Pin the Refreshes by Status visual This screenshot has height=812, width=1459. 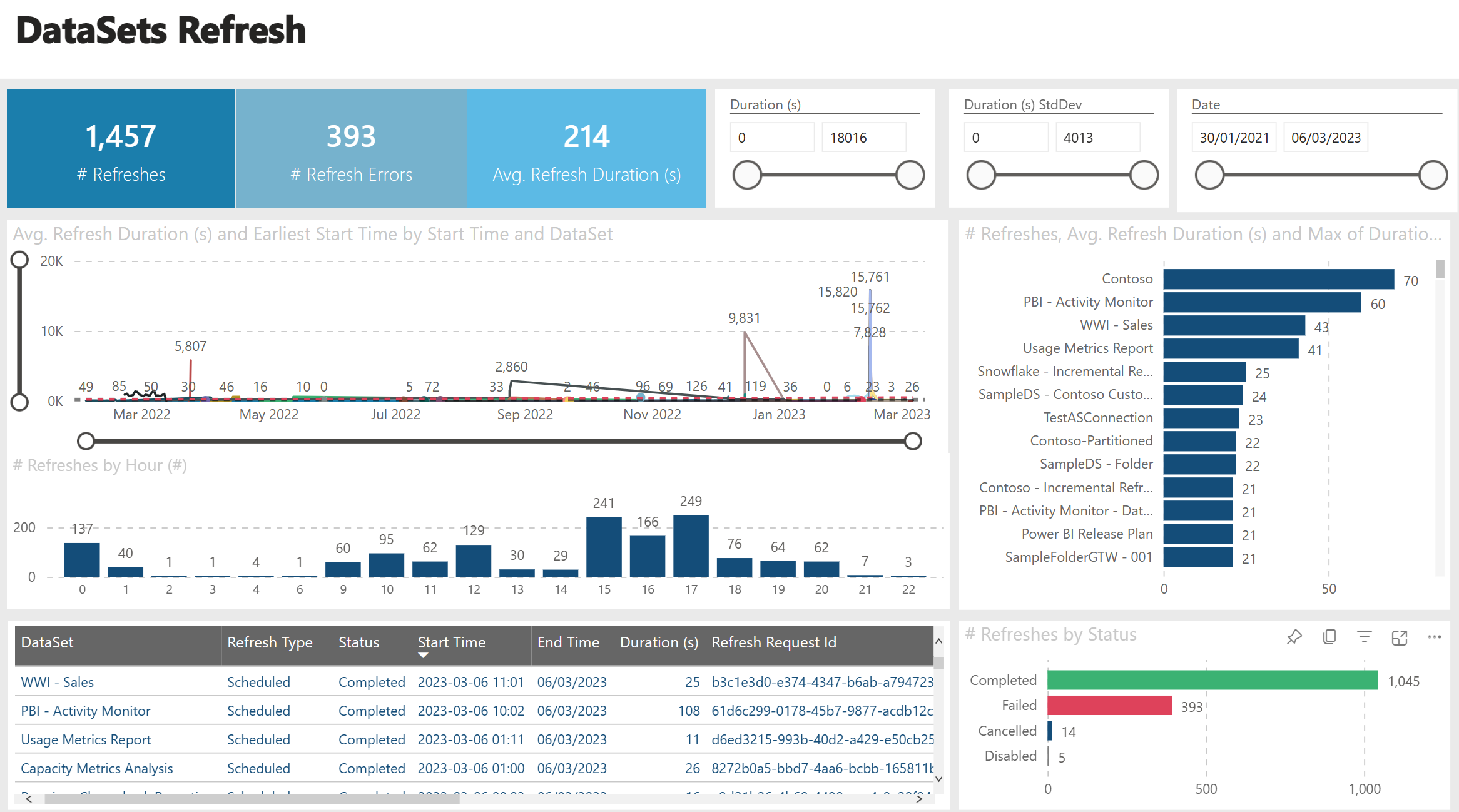pos(1294,637)
